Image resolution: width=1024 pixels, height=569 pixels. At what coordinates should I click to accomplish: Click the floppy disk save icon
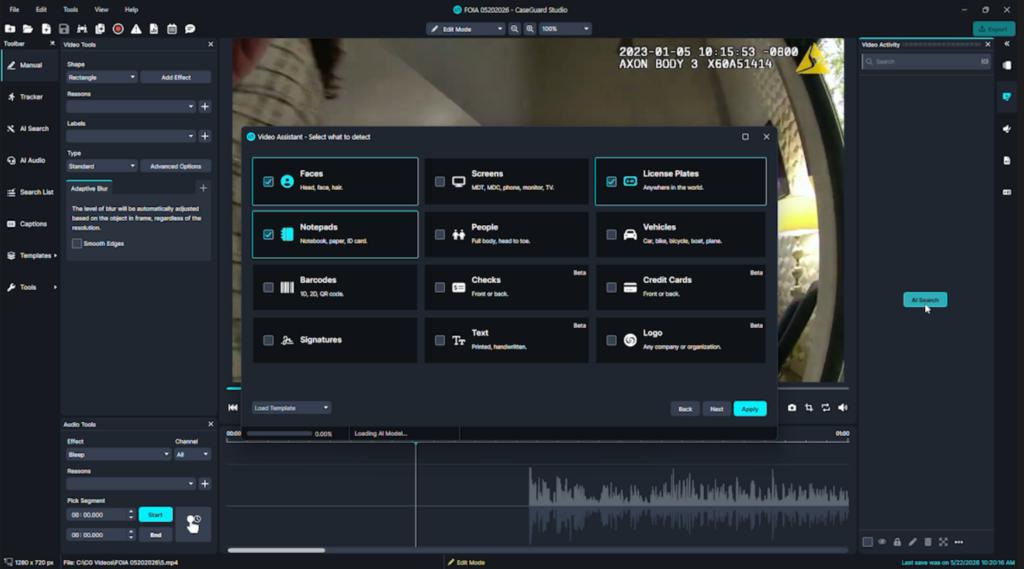point(64,29)
